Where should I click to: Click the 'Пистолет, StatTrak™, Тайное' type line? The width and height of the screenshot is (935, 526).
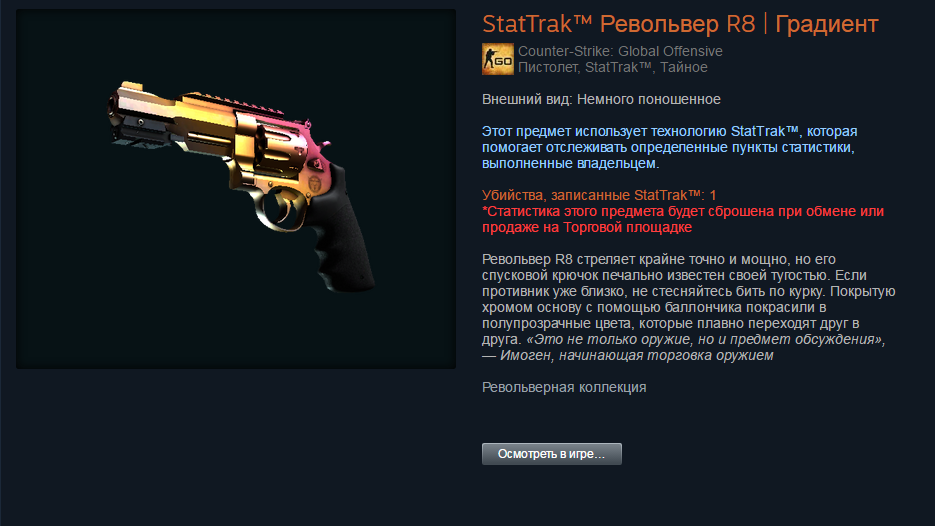613,67
